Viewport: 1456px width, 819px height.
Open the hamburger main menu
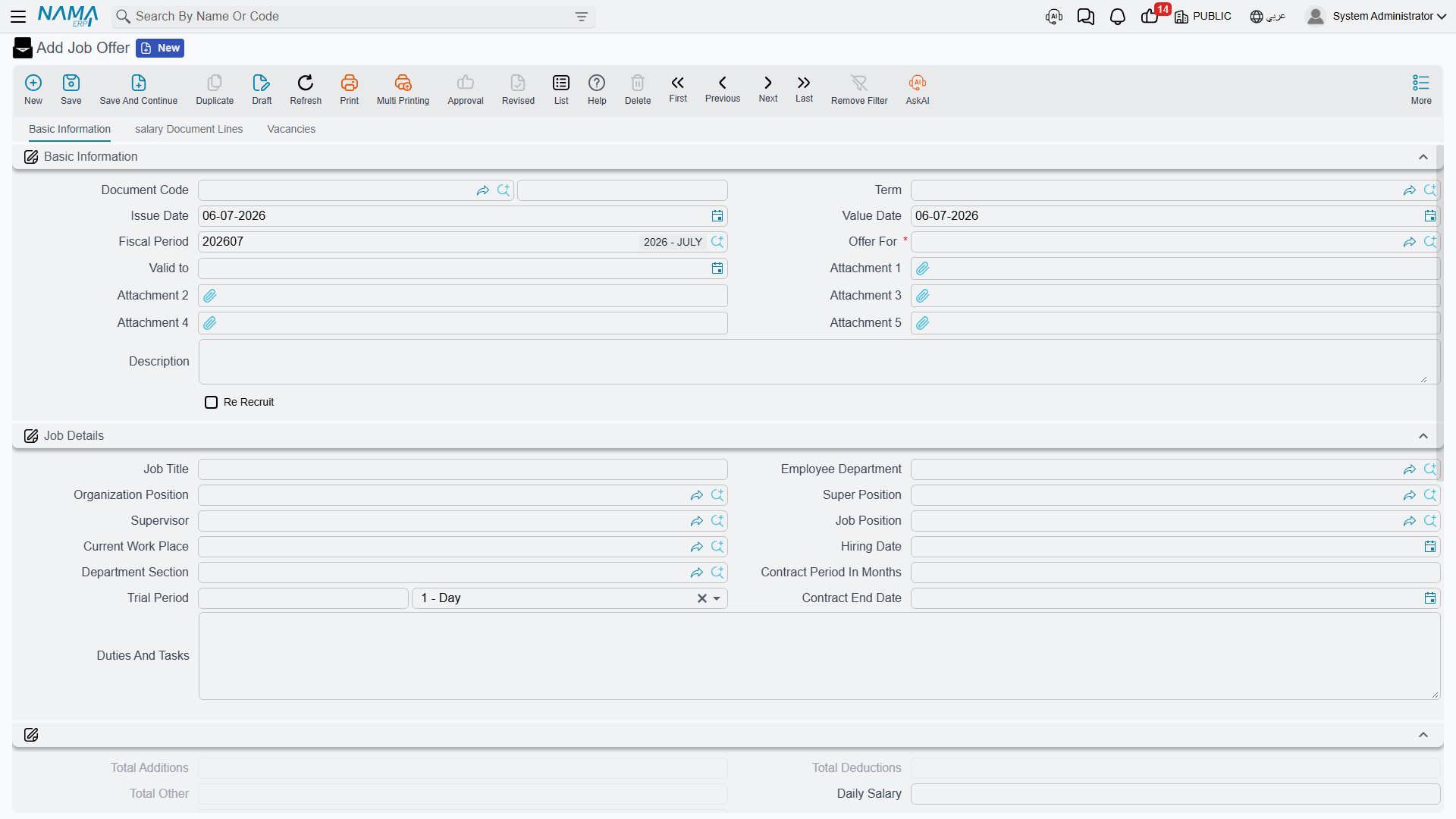tap(18, 16)
